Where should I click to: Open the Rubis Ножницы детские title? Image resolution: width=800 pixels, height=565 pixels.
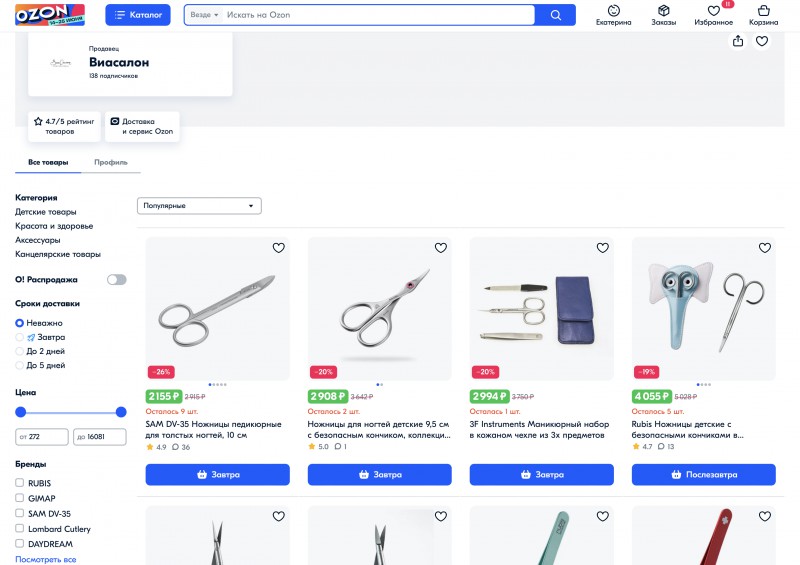(x=688, y=430)
